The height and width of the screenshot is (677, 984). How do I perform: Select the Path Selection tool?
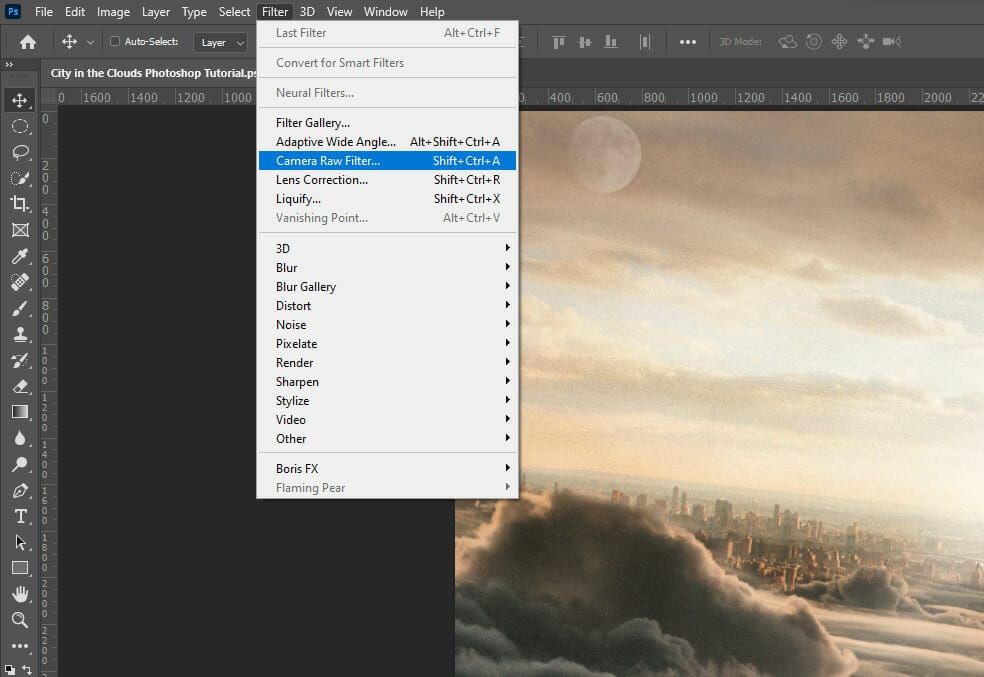tap(19, 542)
